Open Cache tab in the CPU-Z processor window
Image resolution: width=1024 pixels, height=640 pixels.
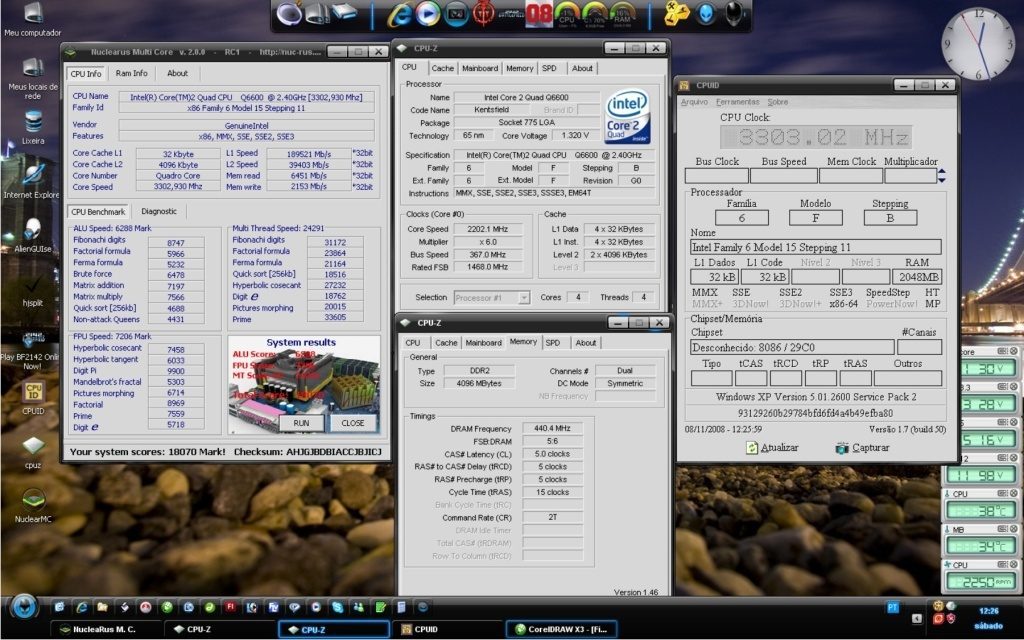pyautogui.click(x=442, y=68)
